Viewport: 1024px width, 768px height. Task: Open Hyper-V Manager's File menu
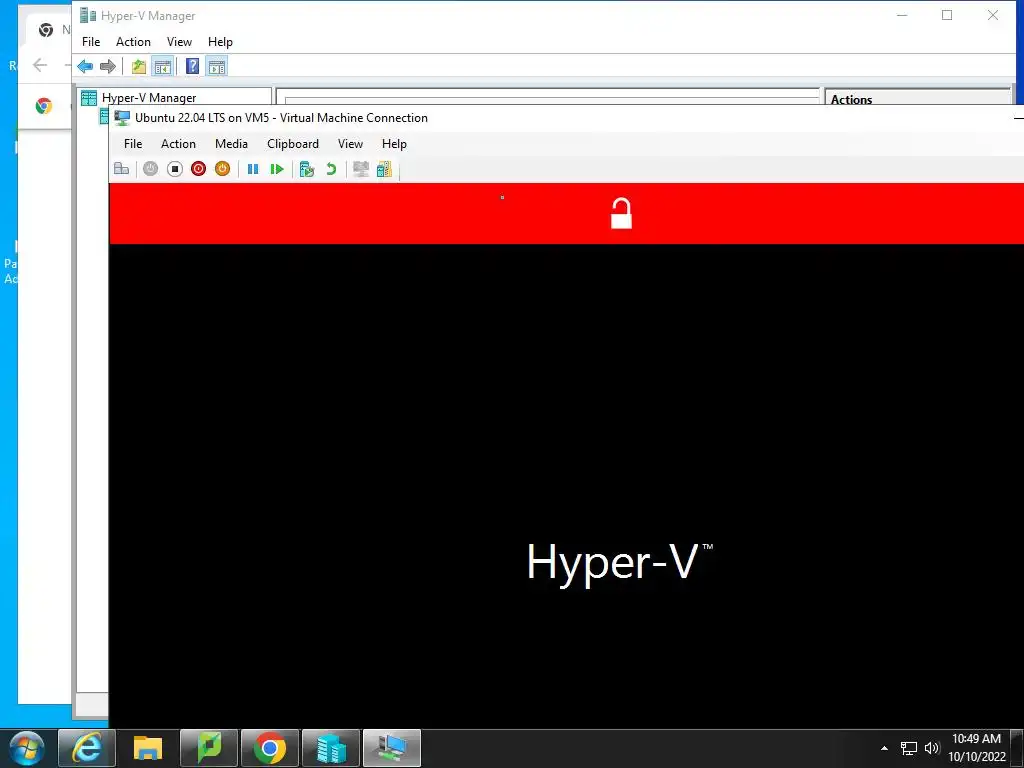[91, 42]
